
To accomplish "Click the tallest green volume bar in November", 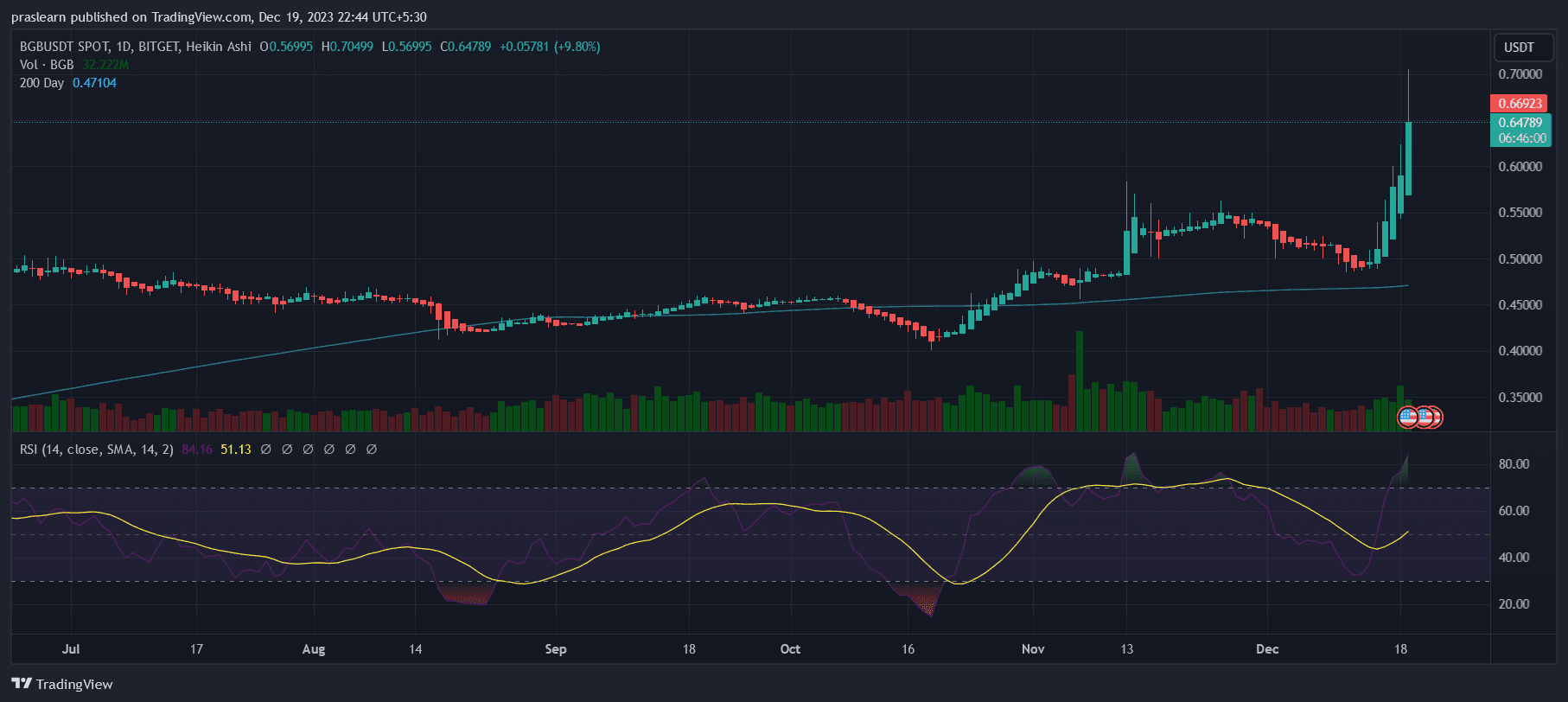I will click(1080, 380).
